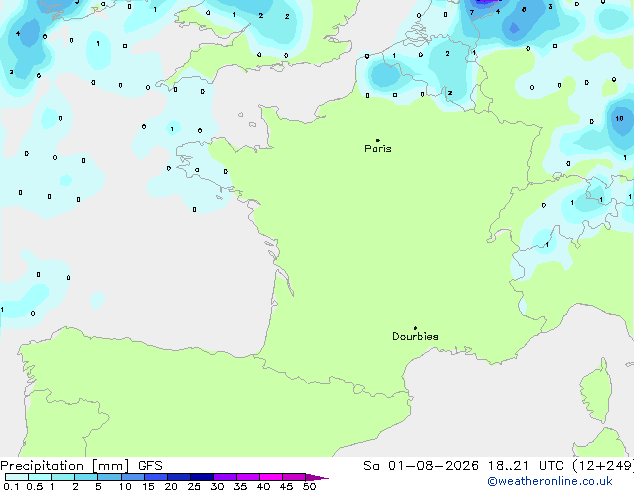Click the '25' legend scale label
Viewport: 634px width, 490px height.
click(194, 486)
